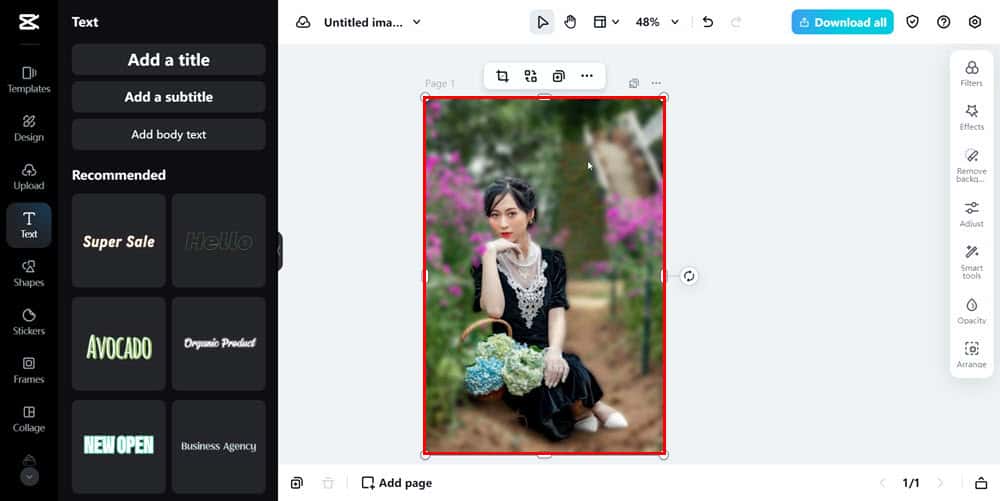Collapse the Text side panel handle

[279, 251]
